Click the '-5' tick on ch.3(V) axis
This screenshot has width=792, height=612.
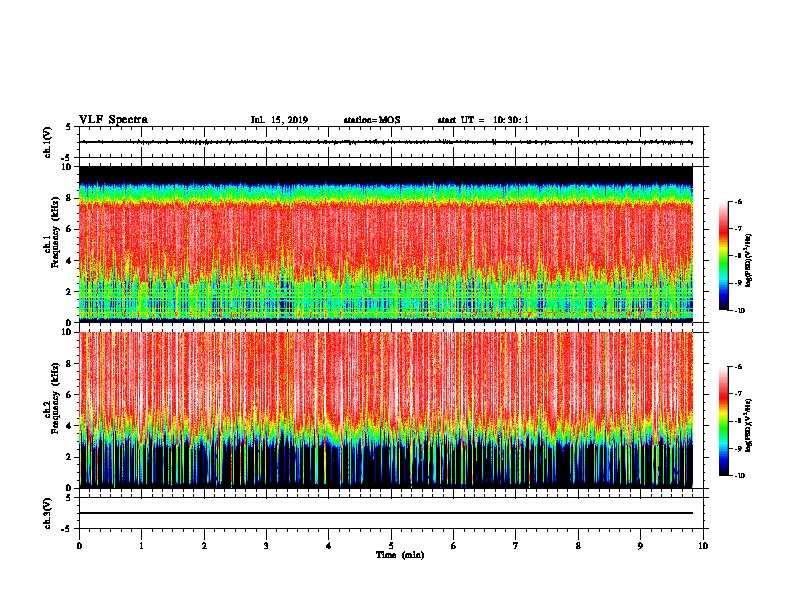[x=68, y=529]
